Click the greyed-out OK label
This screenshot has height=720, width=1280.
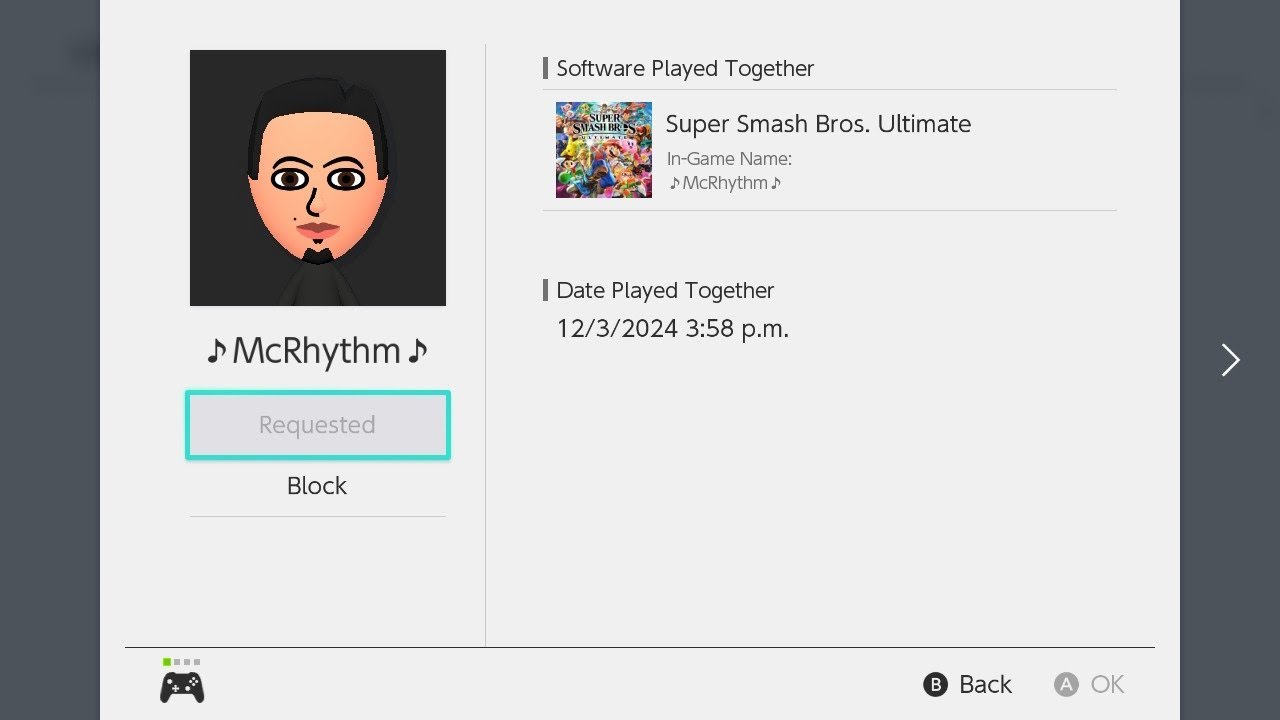(1107, 684)
